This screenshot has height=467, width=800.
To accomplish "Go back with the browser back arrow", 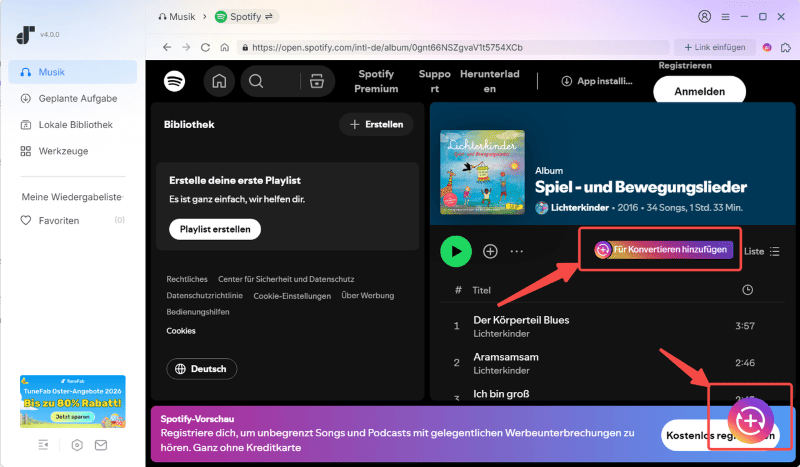I will [167, 47].
